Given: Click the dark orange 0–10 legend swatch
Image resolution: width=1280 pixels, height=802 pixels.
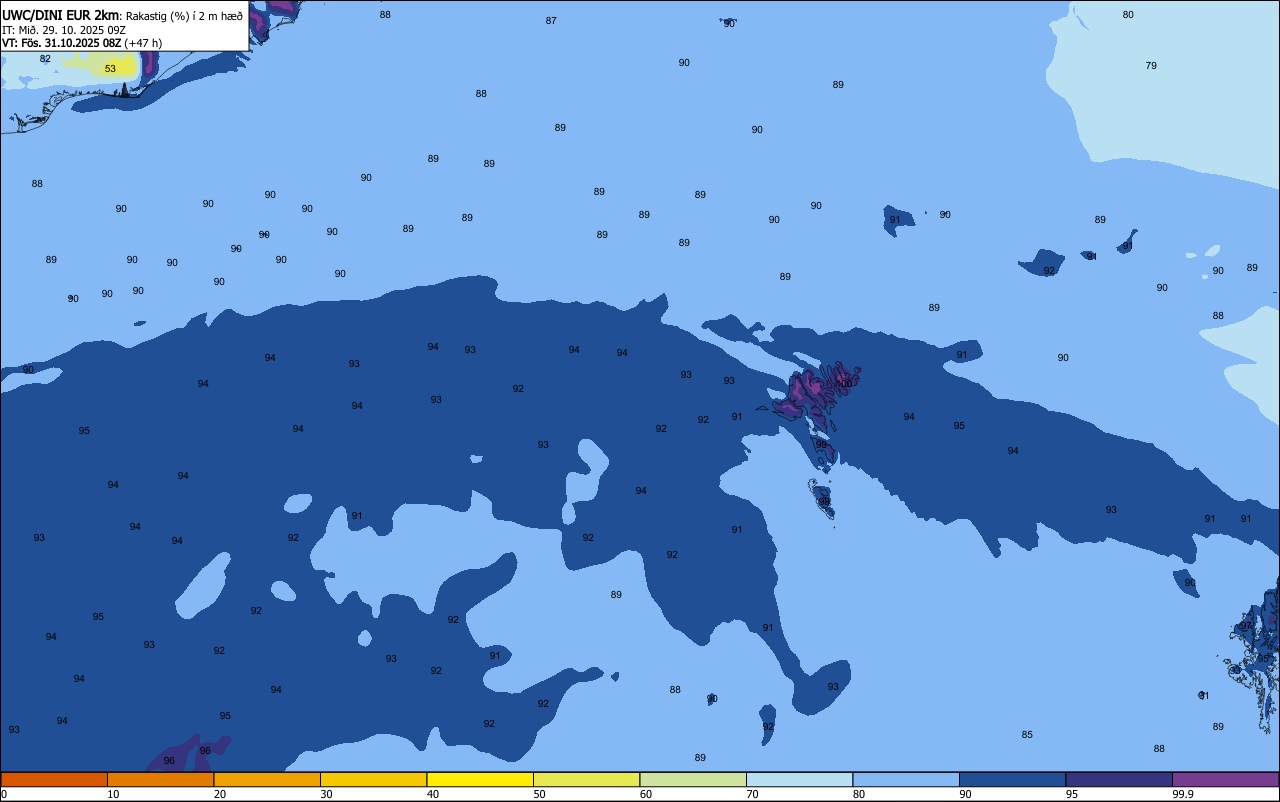Looking at the screenshot, I should [x=54, y=779].
